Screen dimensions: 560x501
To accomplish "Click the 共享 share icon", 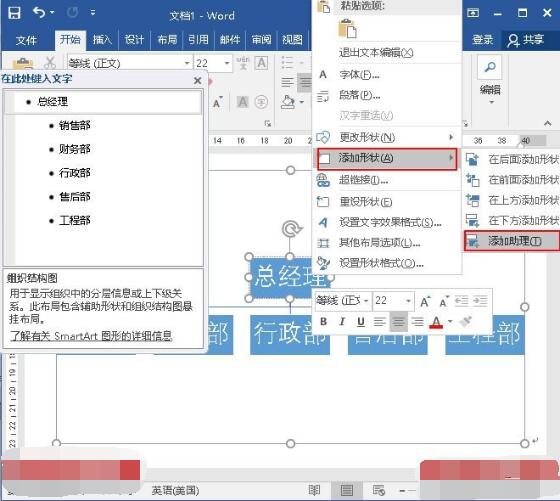I will click(513, 40).
